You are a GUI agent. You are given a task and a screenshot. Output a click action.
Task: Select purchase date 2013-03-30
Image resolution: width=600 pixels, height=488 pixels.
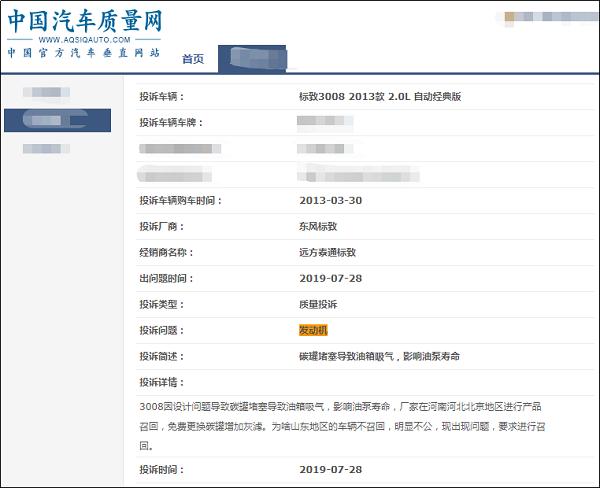(331, 200)
